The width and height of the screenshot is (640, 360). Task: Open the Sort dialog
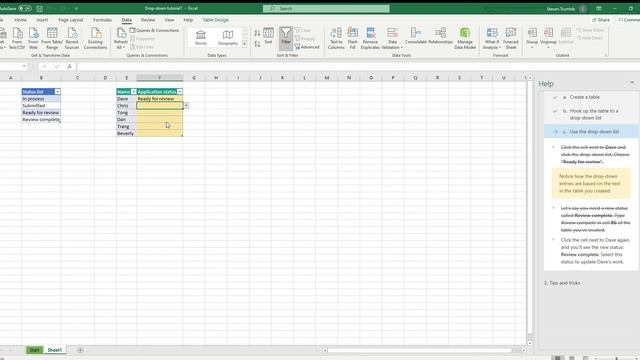pyautogui.click(x=269, y=36)
